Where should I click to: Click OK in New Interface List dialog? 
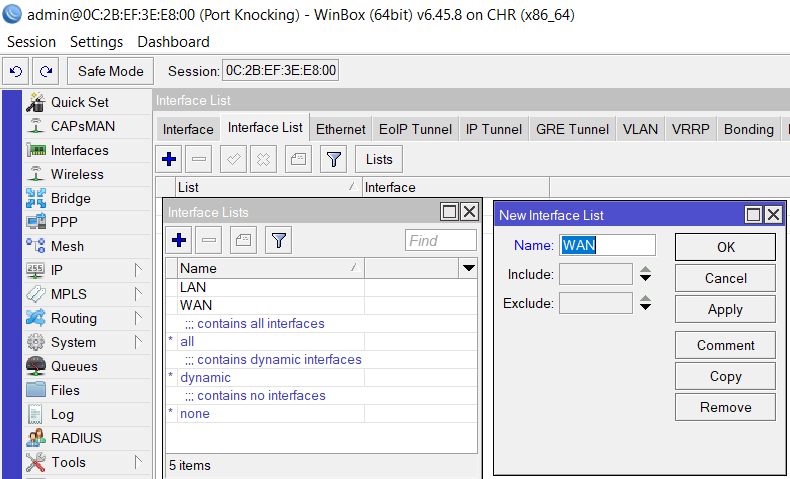[725, 247]
